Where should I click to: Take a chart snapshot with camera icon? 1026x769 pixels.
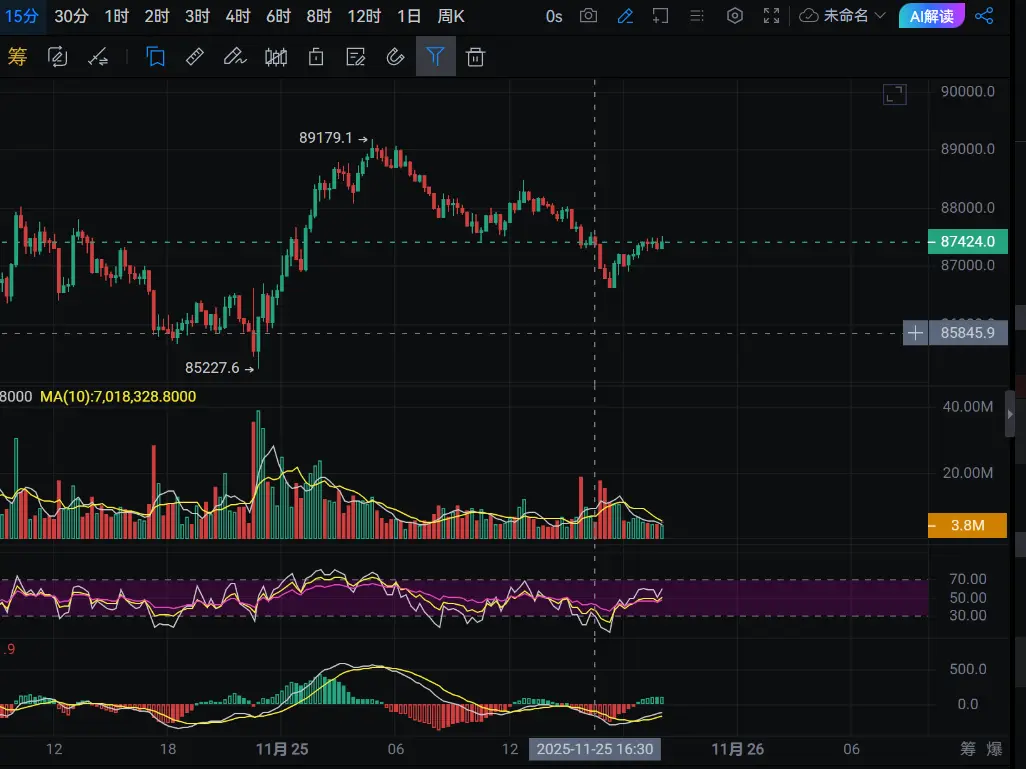point(589,16)
